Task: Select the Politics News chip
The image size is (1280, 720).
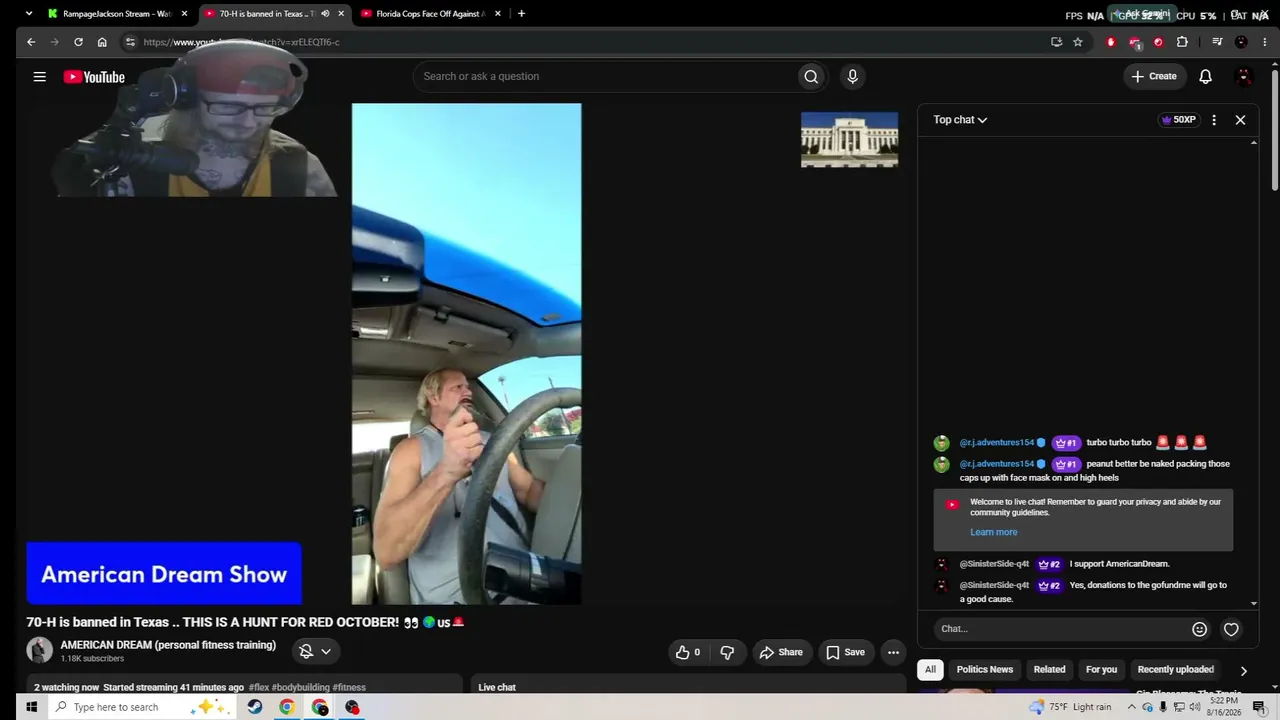Action: [x=985, y=670]
